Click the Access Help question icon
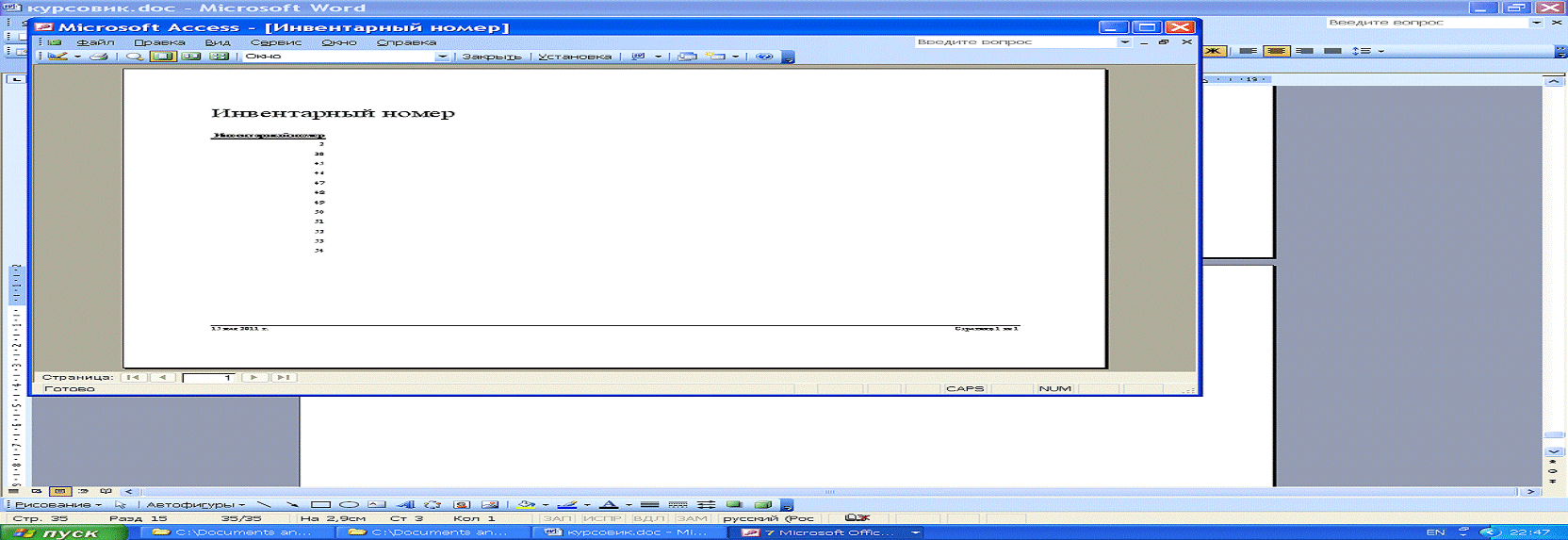This screenshot has height=540, width=1568. pos(764,57)
